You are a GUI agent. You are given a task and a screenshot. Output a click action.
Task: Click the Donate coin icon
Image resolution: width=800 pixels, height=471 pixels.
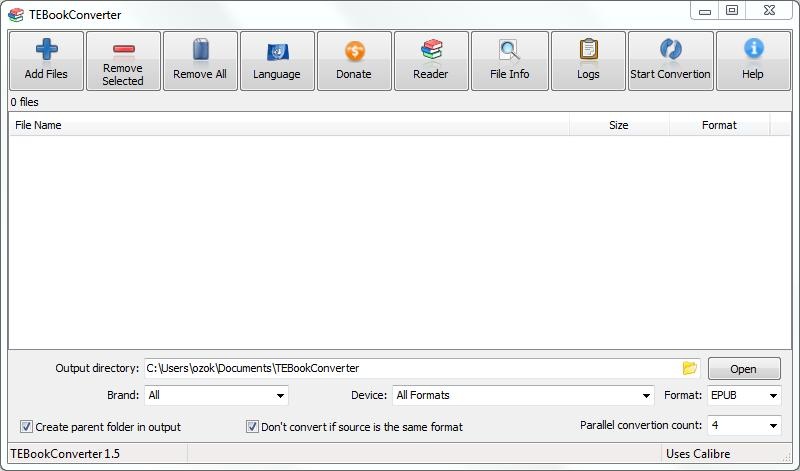point(354,51)
